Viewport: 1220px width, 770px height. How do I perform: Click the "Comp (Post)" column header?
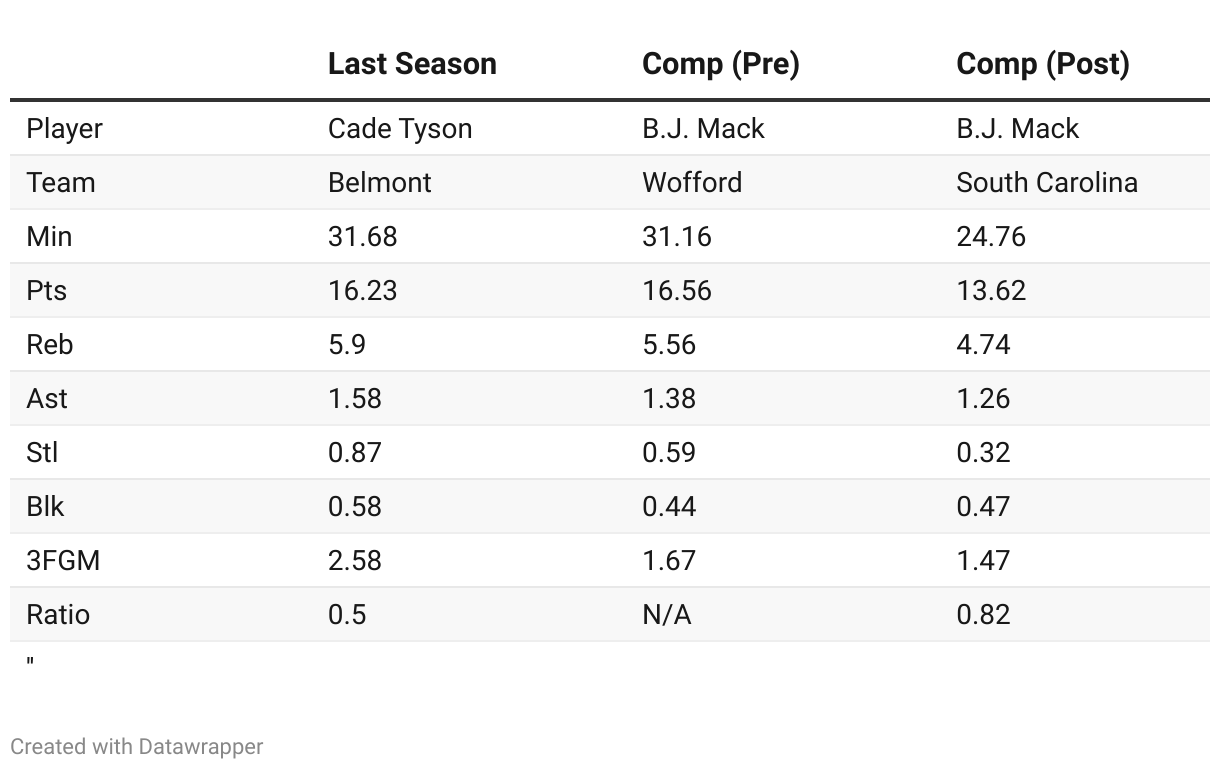coord(1042,64)
